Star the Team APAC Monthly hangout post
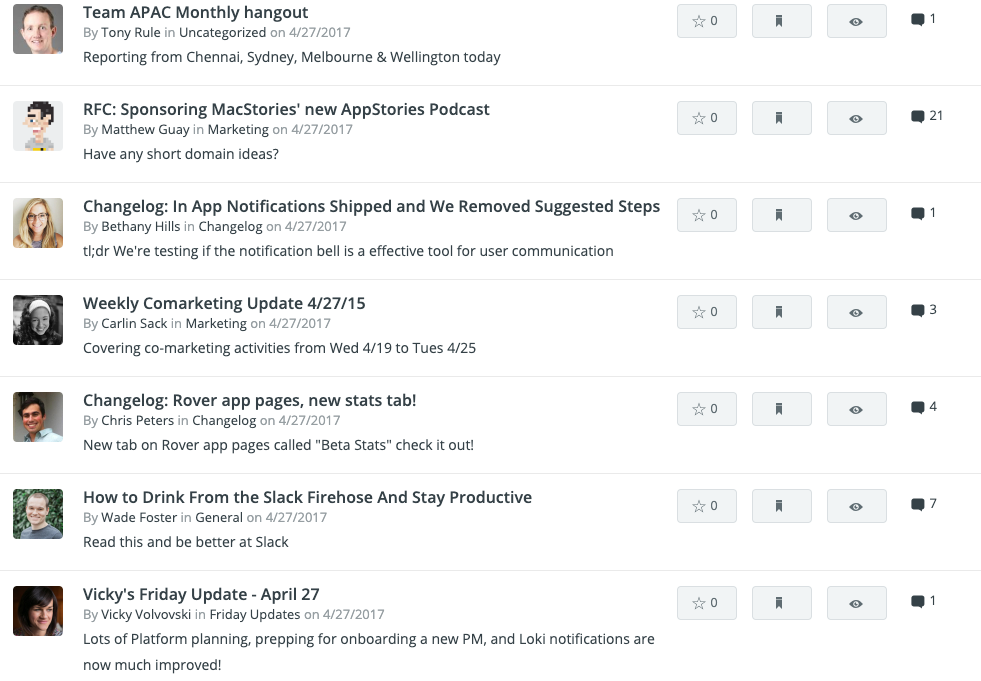981x681 pixels. point(706,21)
